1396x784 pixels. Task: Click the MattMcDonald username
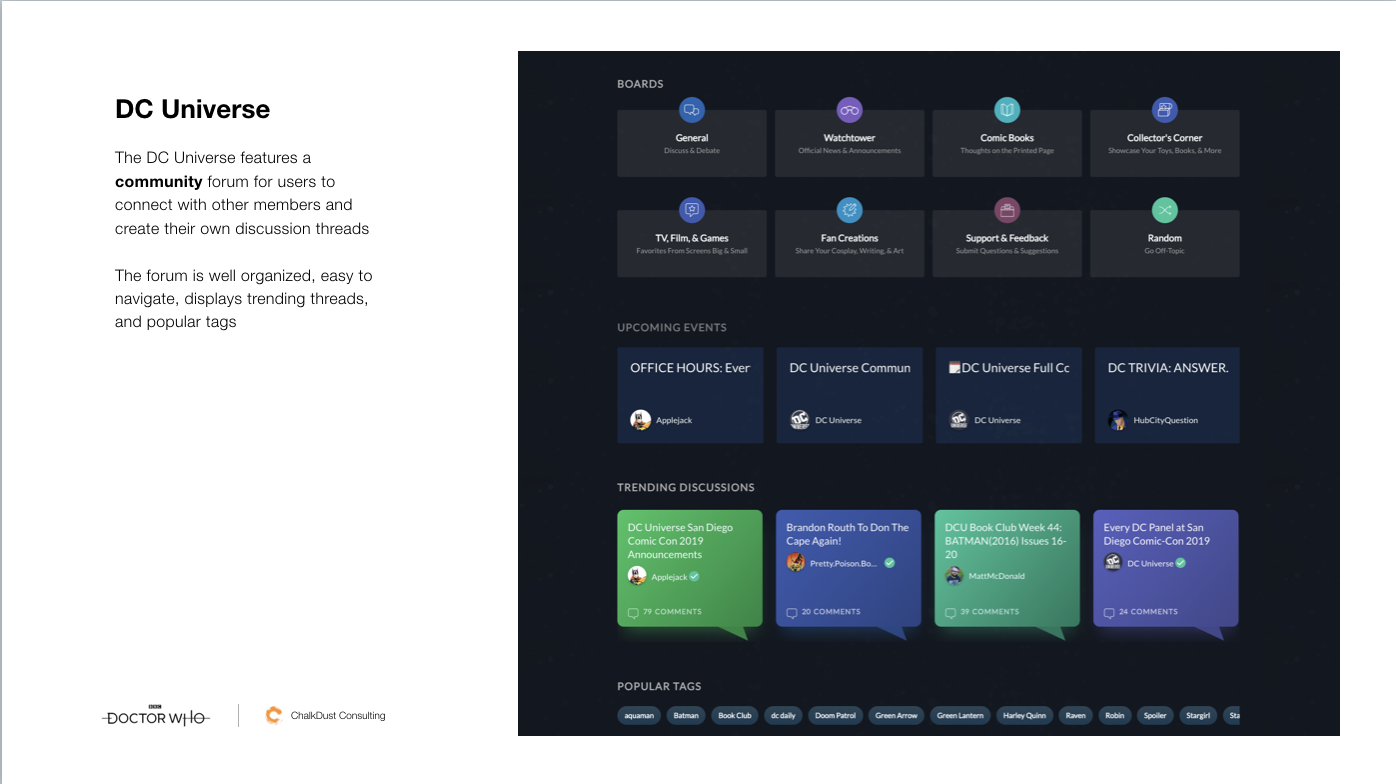[x=996, y=577]
